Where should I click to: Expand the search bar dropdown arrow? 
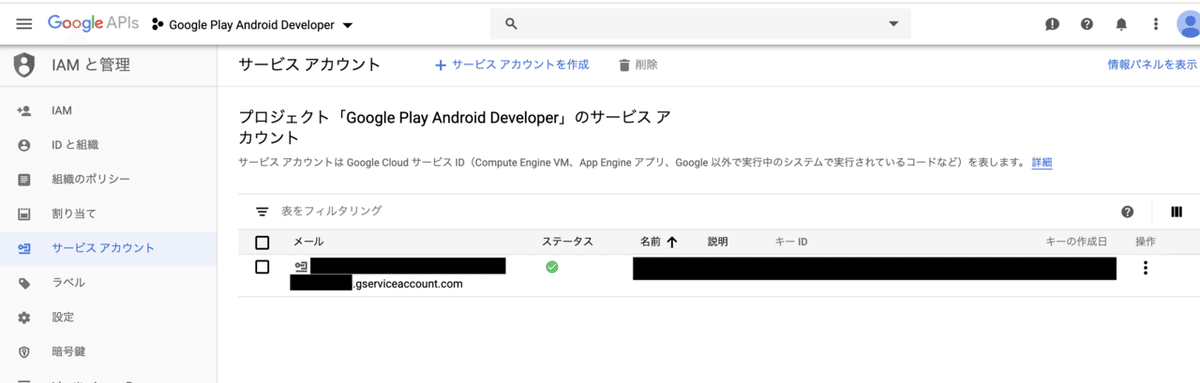pos(893,23)
